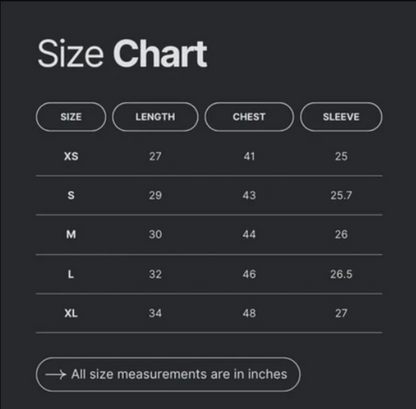Click the M size row label
The height and width of the screenshot is (409, 416).
coord(71,235)
